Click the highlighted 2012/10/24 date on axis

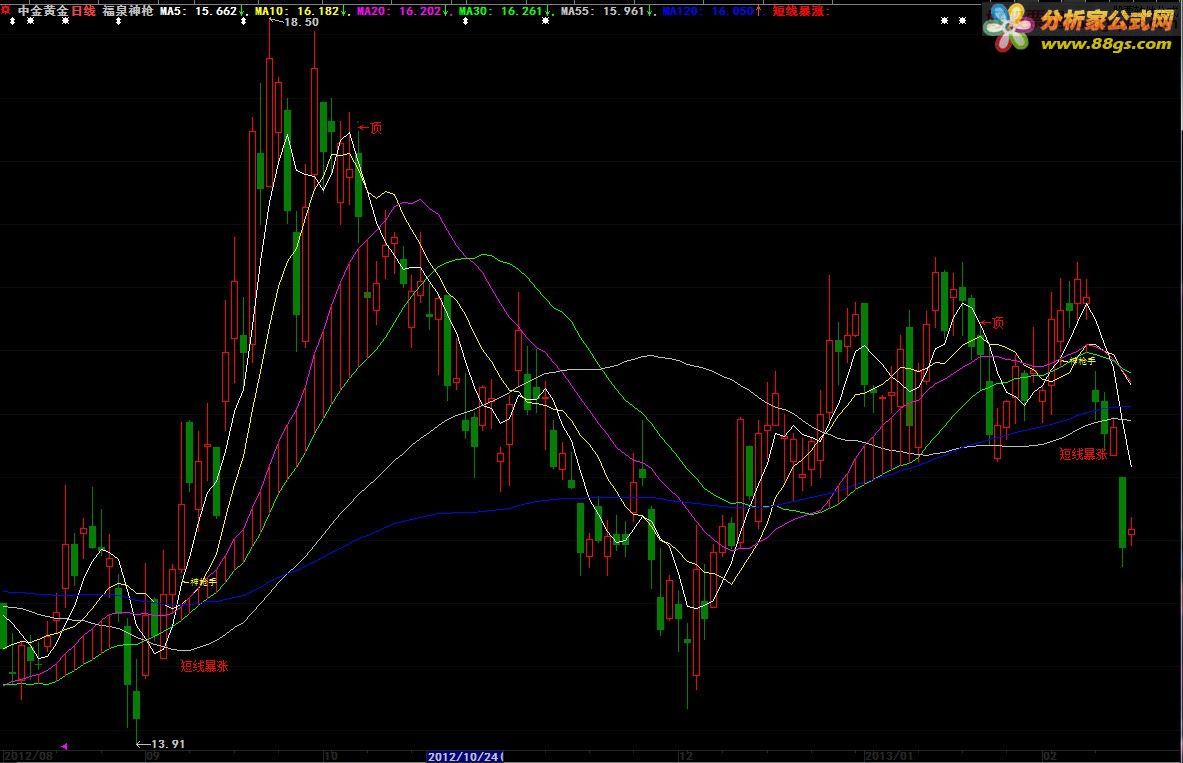pos(464,756)
